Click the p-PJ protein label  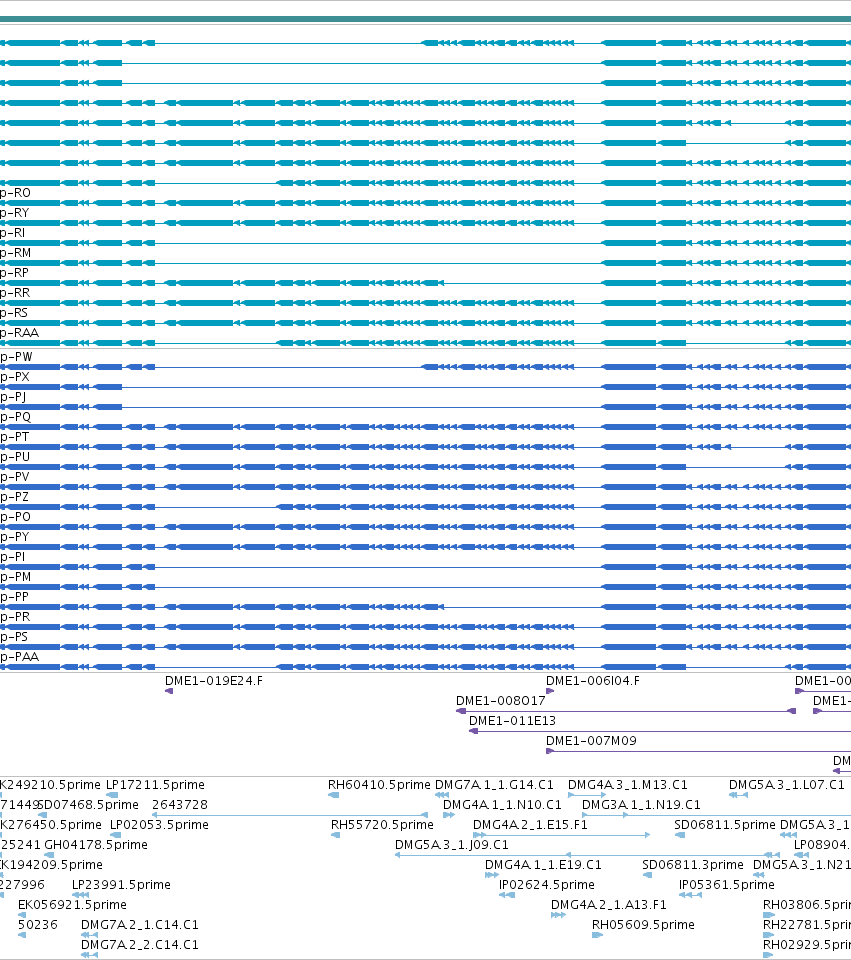[x=13, y=397]
